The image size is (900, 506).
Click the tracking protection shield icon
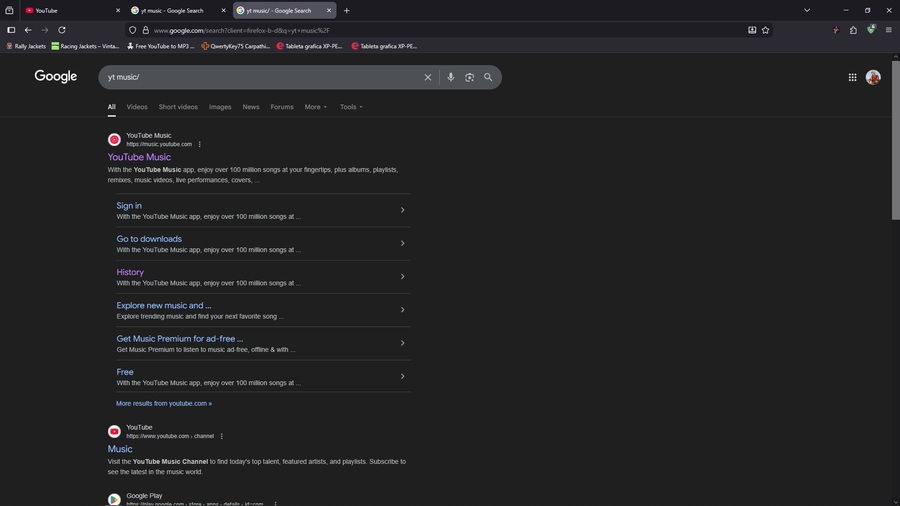click(133, 30)
